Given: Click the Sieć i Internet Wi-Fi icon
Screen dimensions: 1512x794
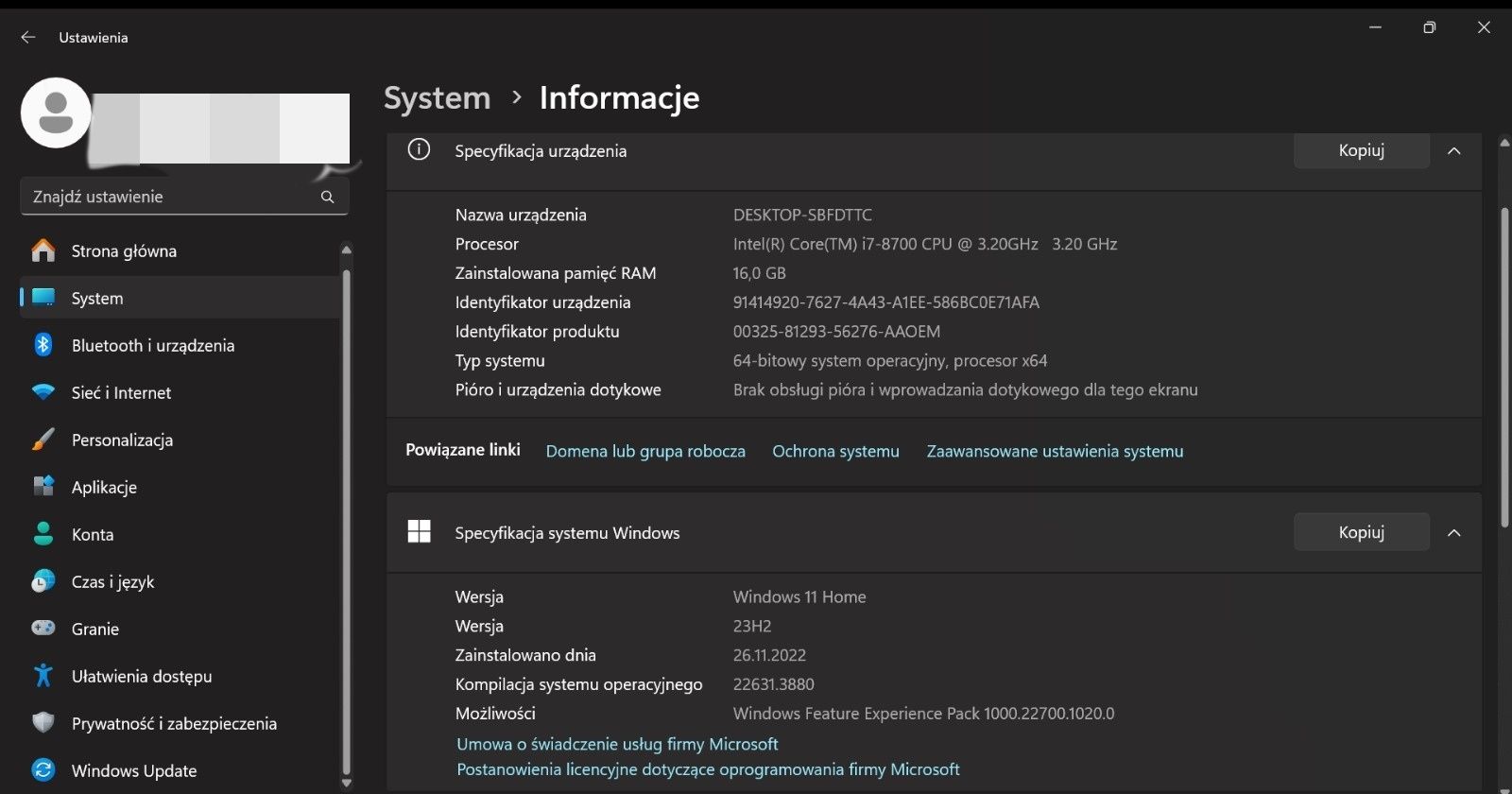Looking at the screenshot, I should [x=43, y=392].
